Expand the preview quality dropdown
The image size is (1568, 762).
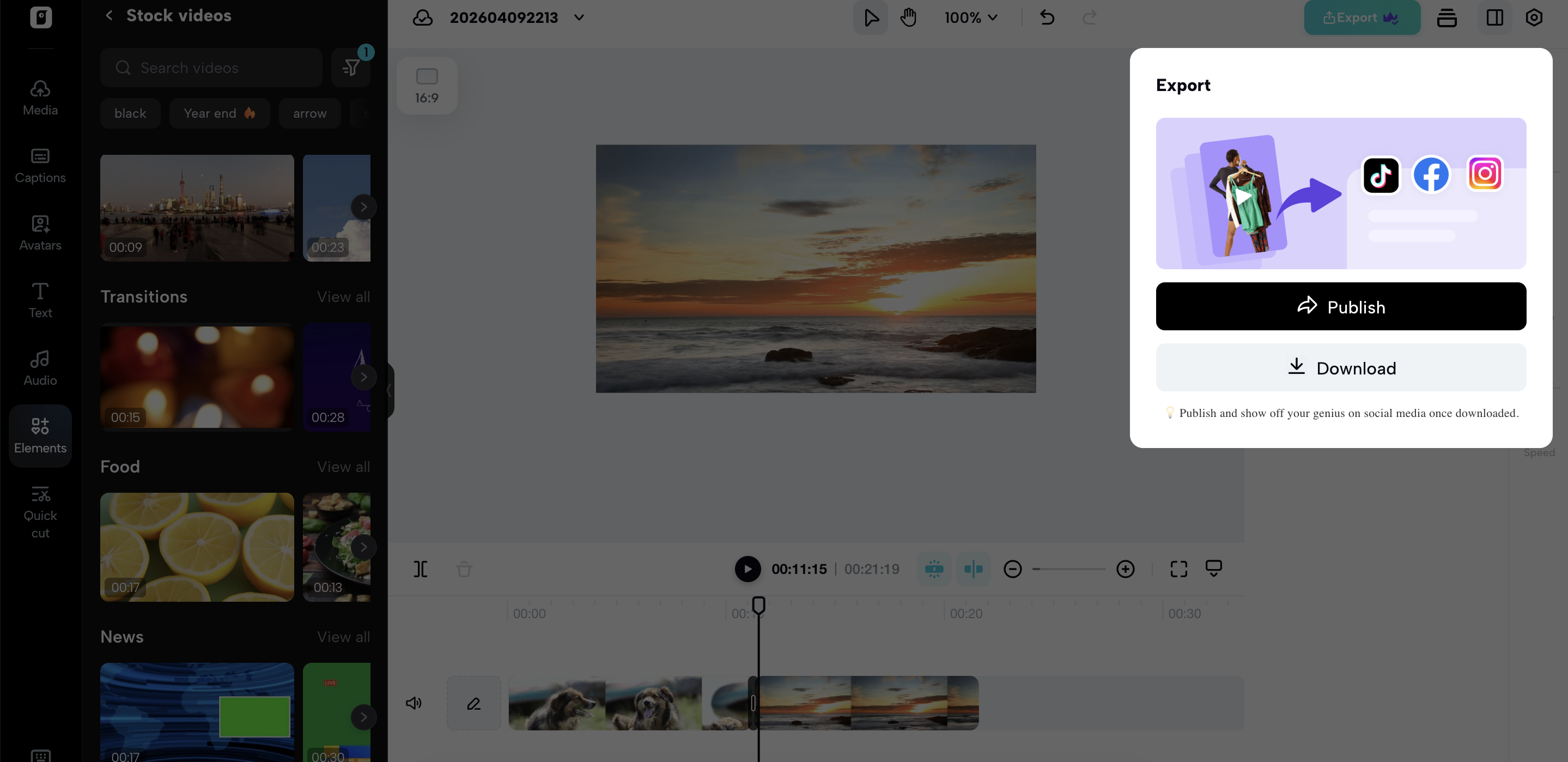tap(1214, 569)
